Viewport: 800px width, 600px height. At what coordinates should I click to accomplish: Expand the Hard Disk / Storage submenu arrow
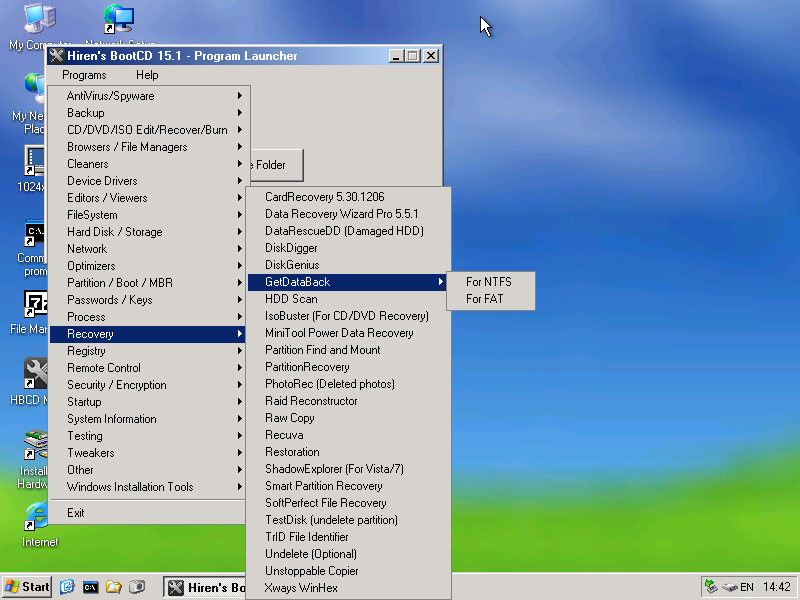click(x=239, y=232)
